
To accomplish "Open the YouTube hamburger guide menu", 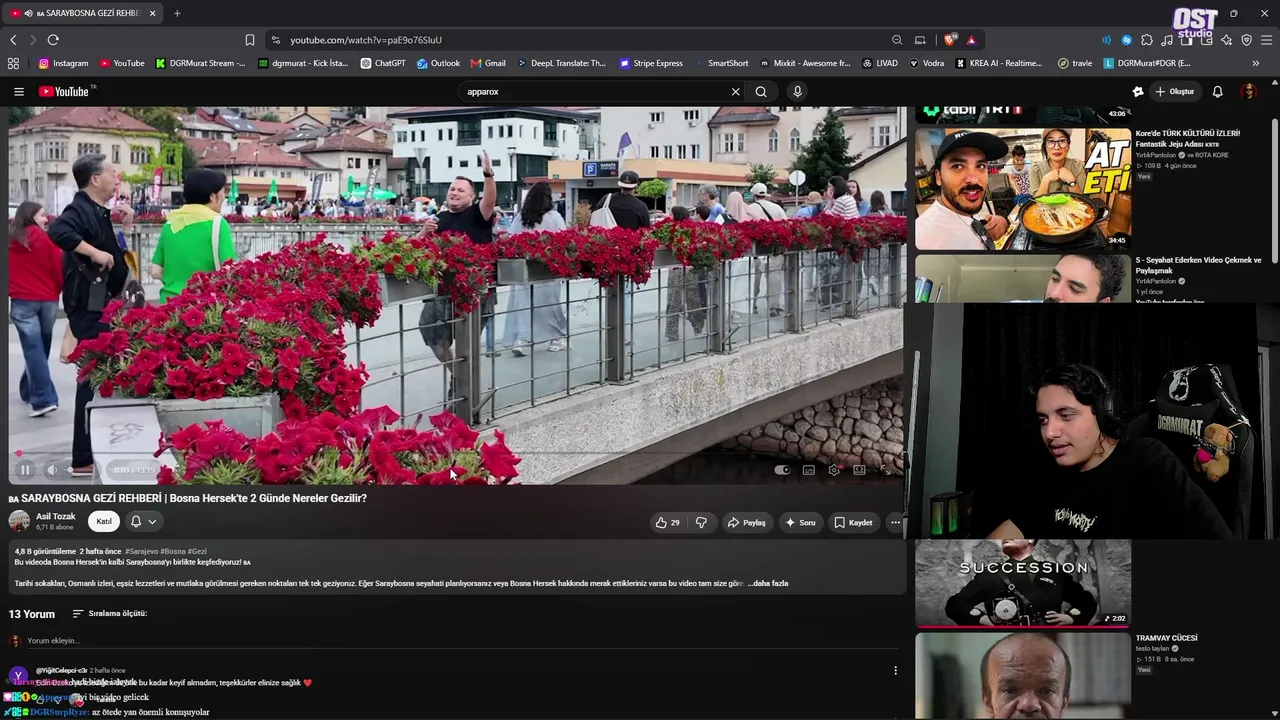I will pyautogui.click(x=18, y=91).
